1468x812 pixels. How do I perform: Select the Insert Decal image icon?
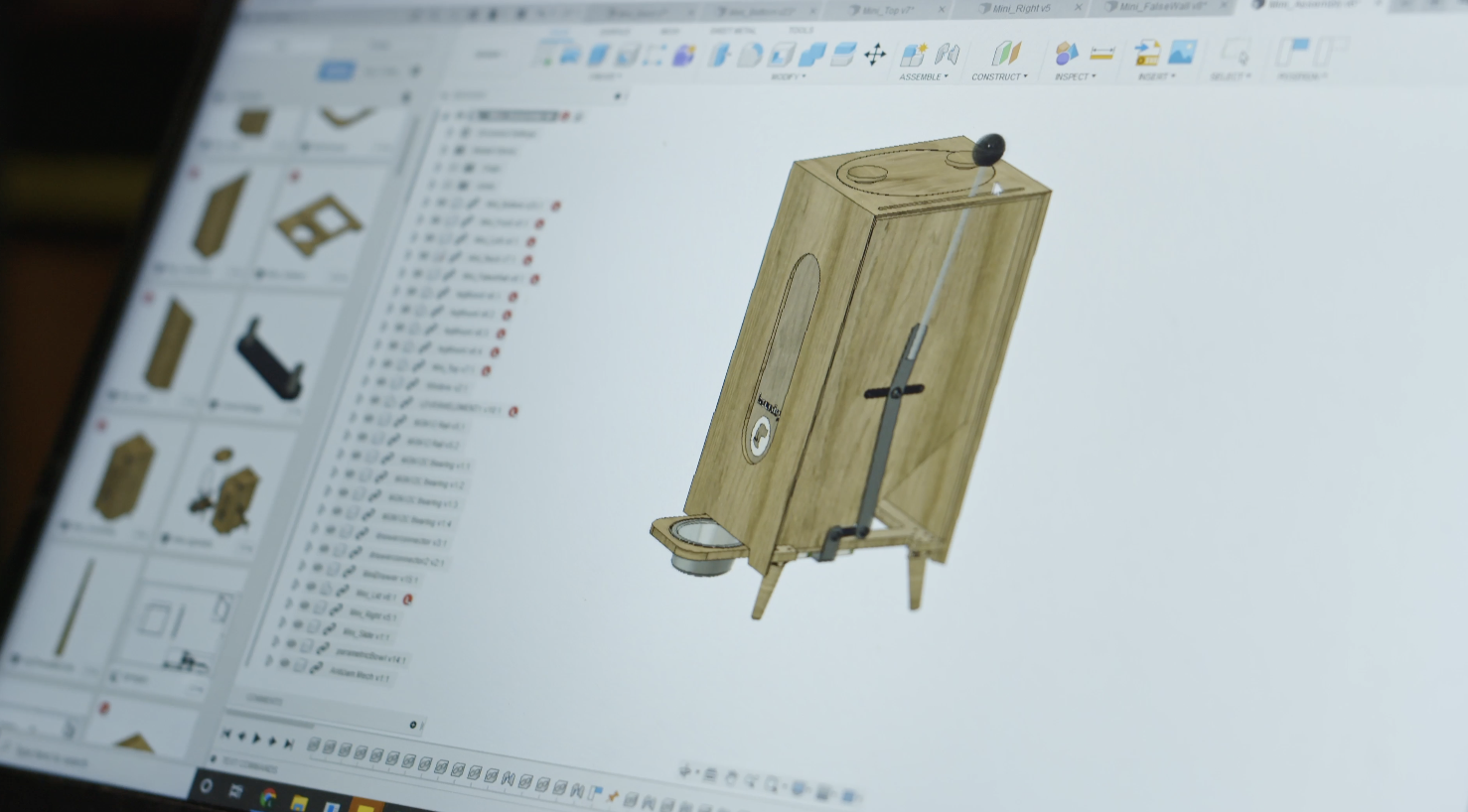(x=1181, y=52)
